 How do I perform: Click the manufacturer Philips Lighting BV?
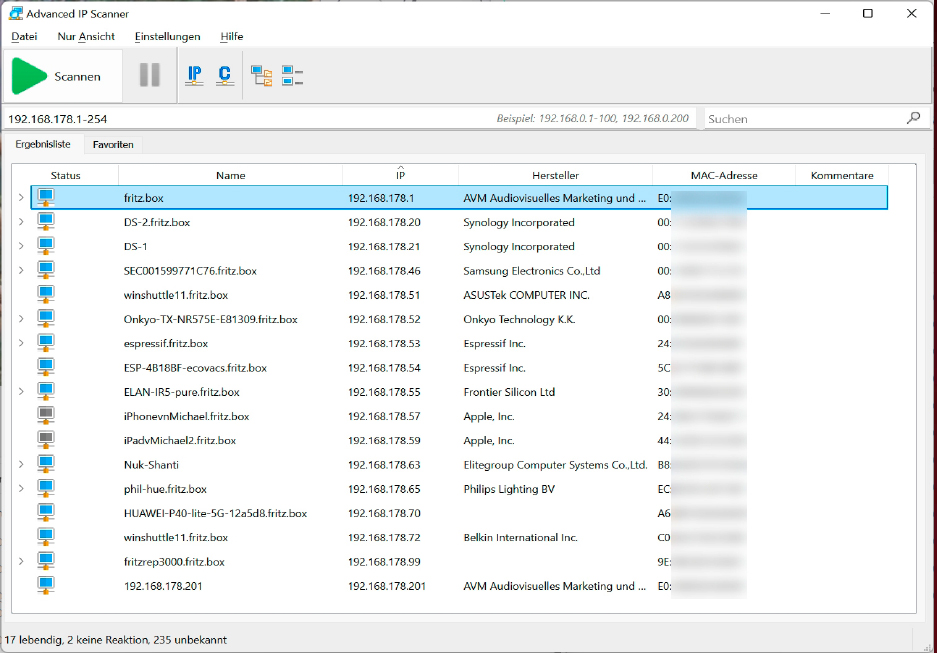[x=509, y=489]
